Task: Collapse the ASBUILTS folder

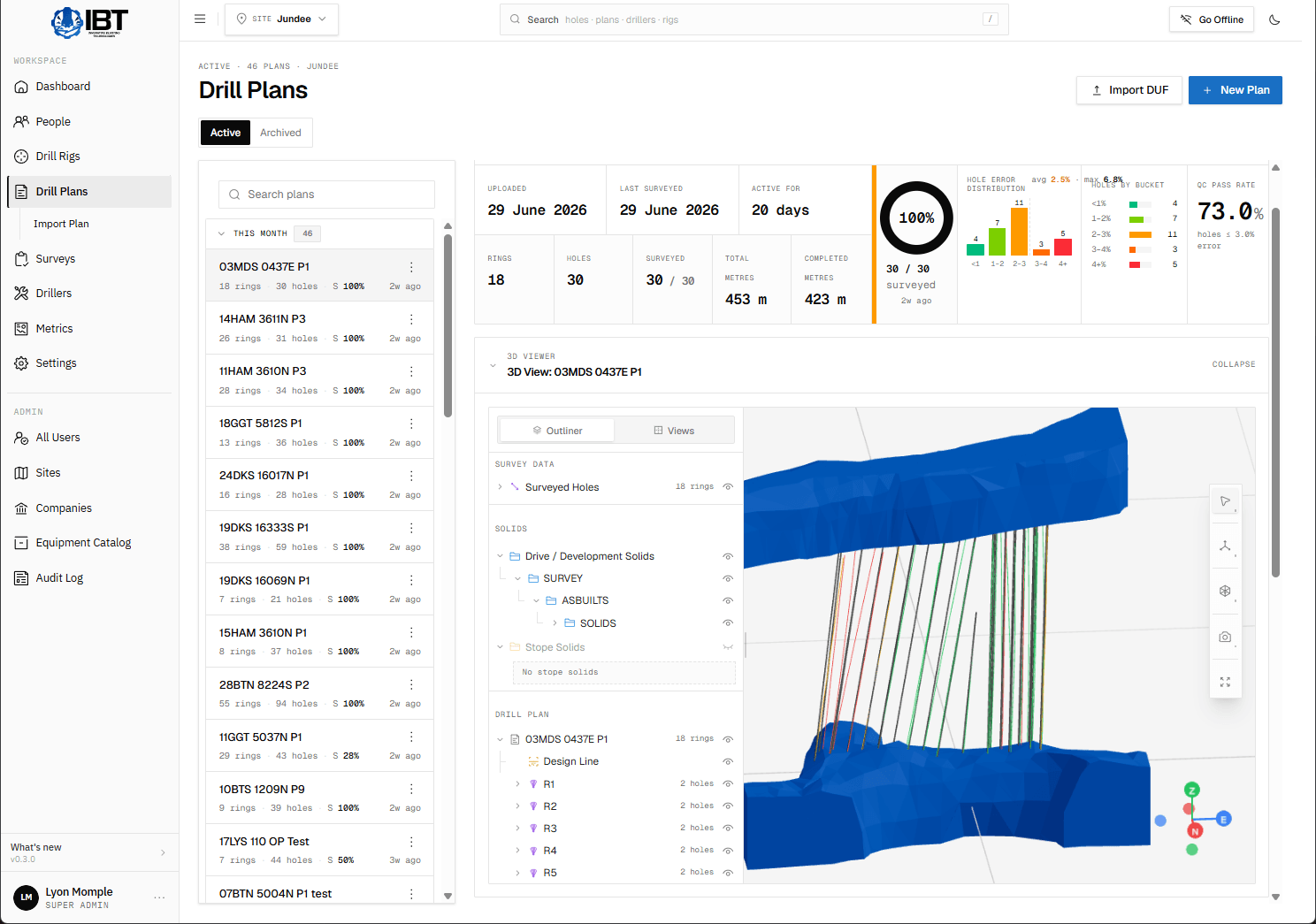Action: [x=536, y=600]
